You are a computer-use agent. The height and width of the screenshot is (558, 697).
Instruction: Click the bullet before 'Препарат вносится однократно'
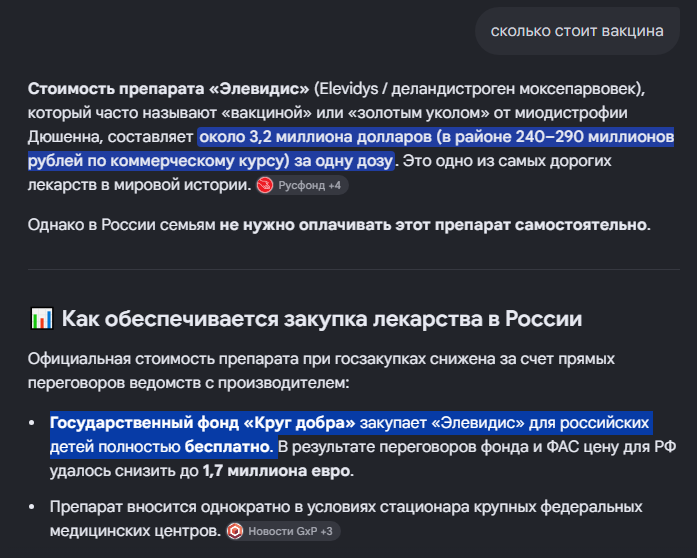[32, 507]
